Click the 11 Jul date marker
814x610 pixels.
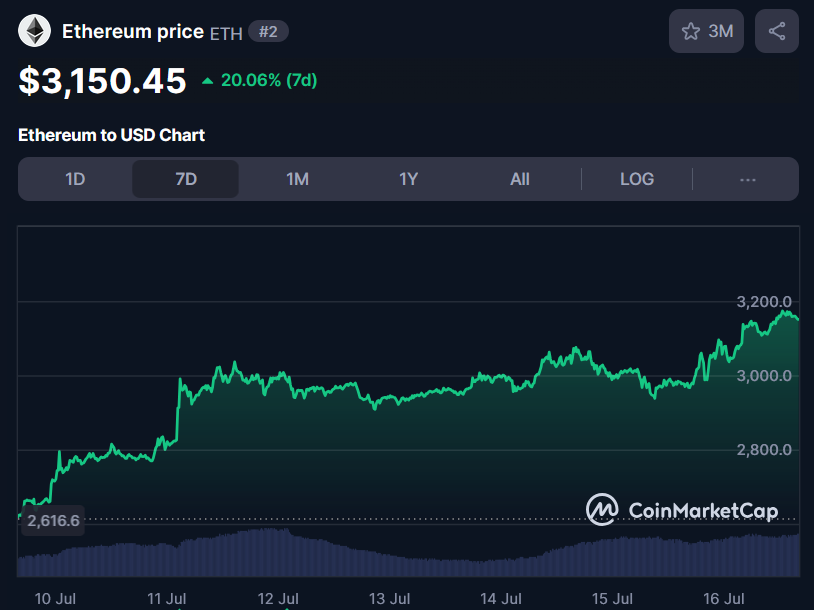pyautogui.click(x=166, y=599)
